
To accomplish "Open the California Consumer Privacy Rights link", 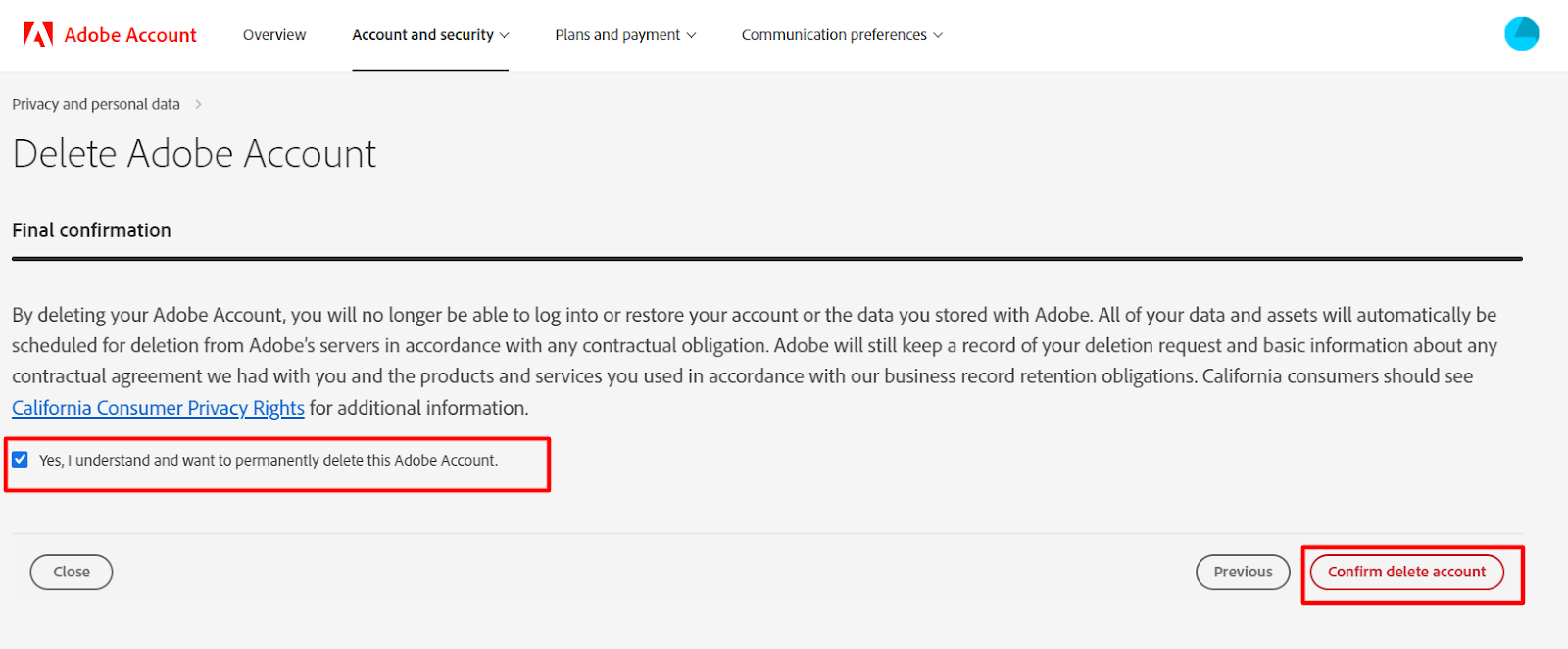I will [x=158, y=408].
